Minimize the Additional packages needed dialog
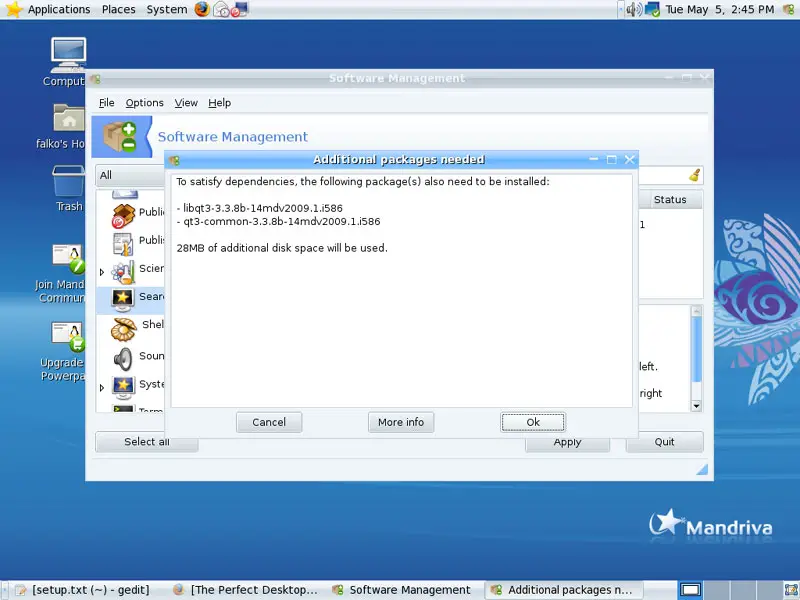This screenshot has height=600, width=800. 593,160
